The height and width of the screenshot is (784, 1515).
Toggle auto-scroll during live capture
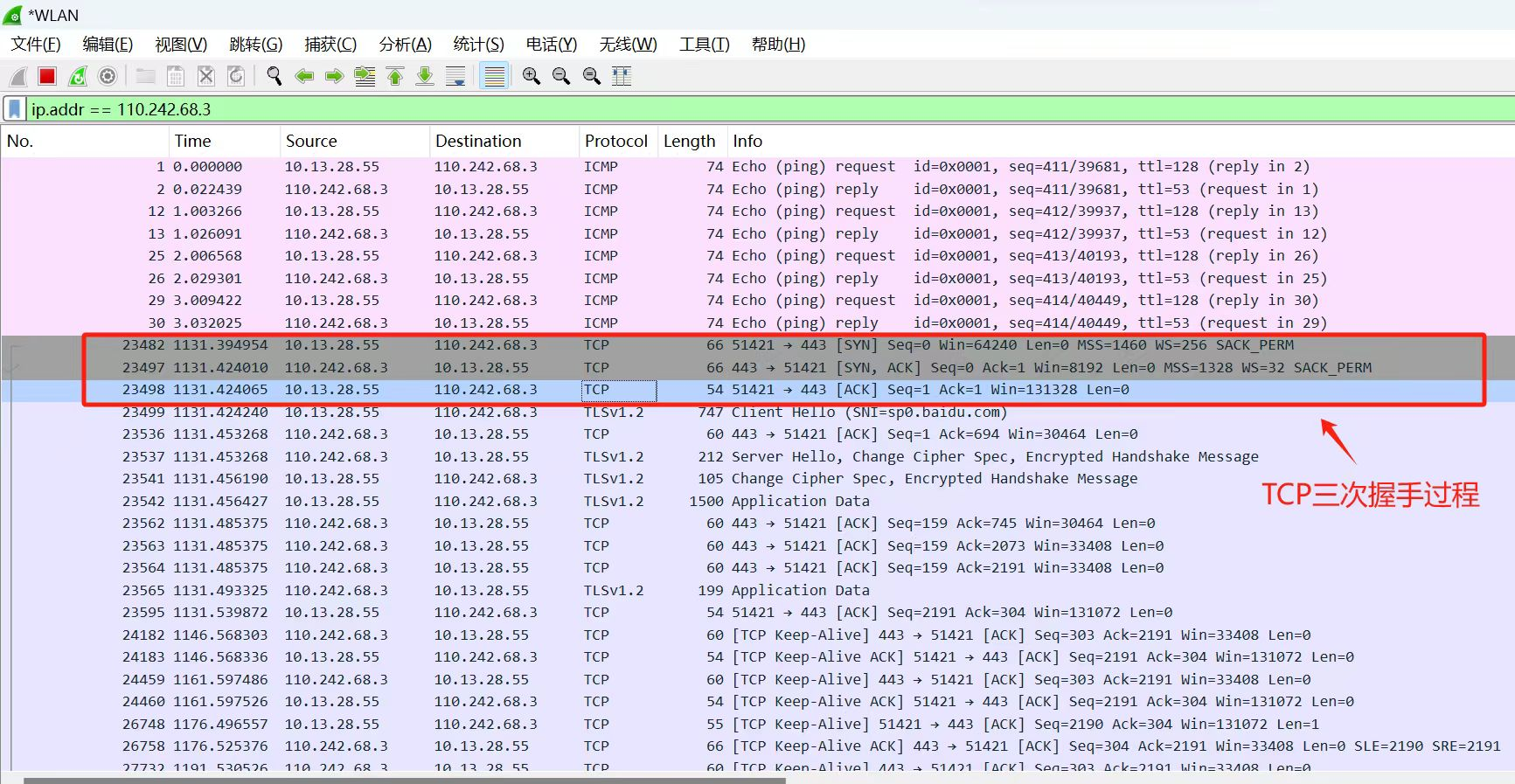point(455,77)
